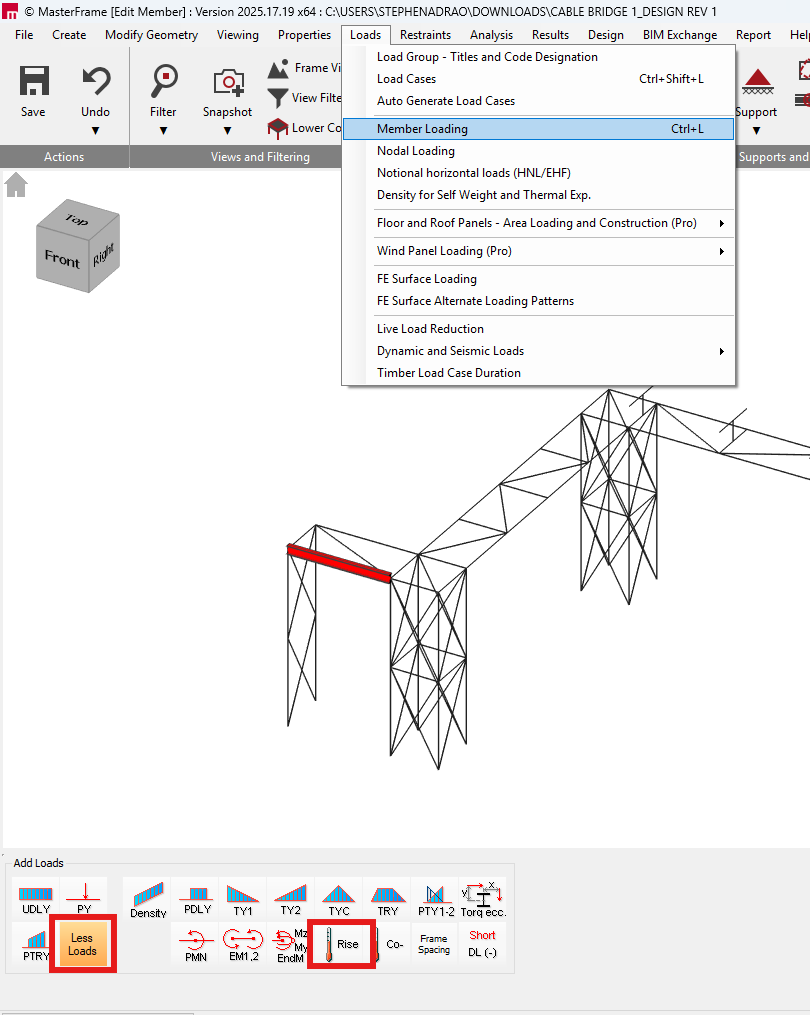Click the View Filter funnel icon
The image size is (810, 1015).
[x=278, y=98]
